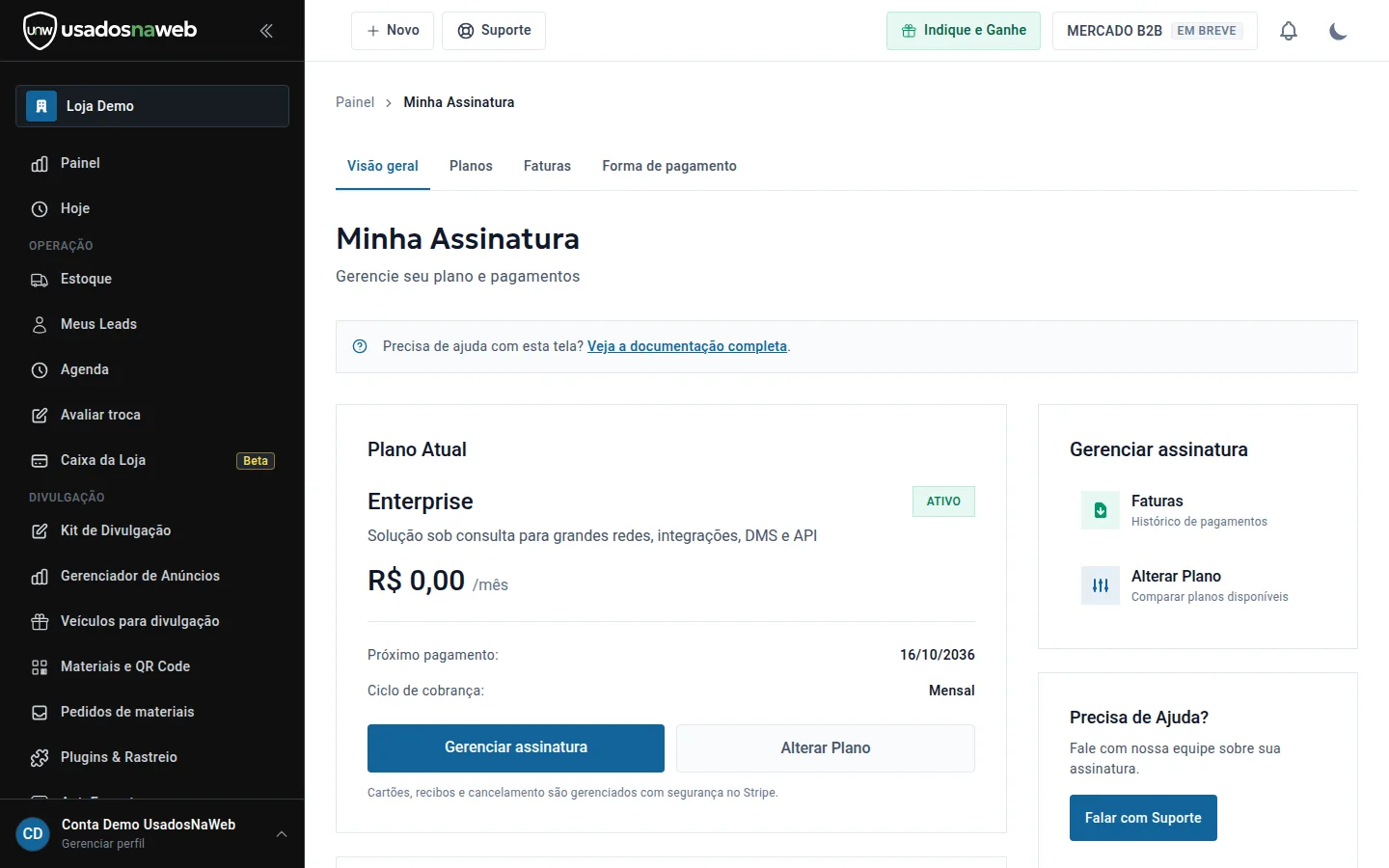Screen dimensions: 1389x868
Task: Click the MERCADO B2B button
Action: [1155, 31]
